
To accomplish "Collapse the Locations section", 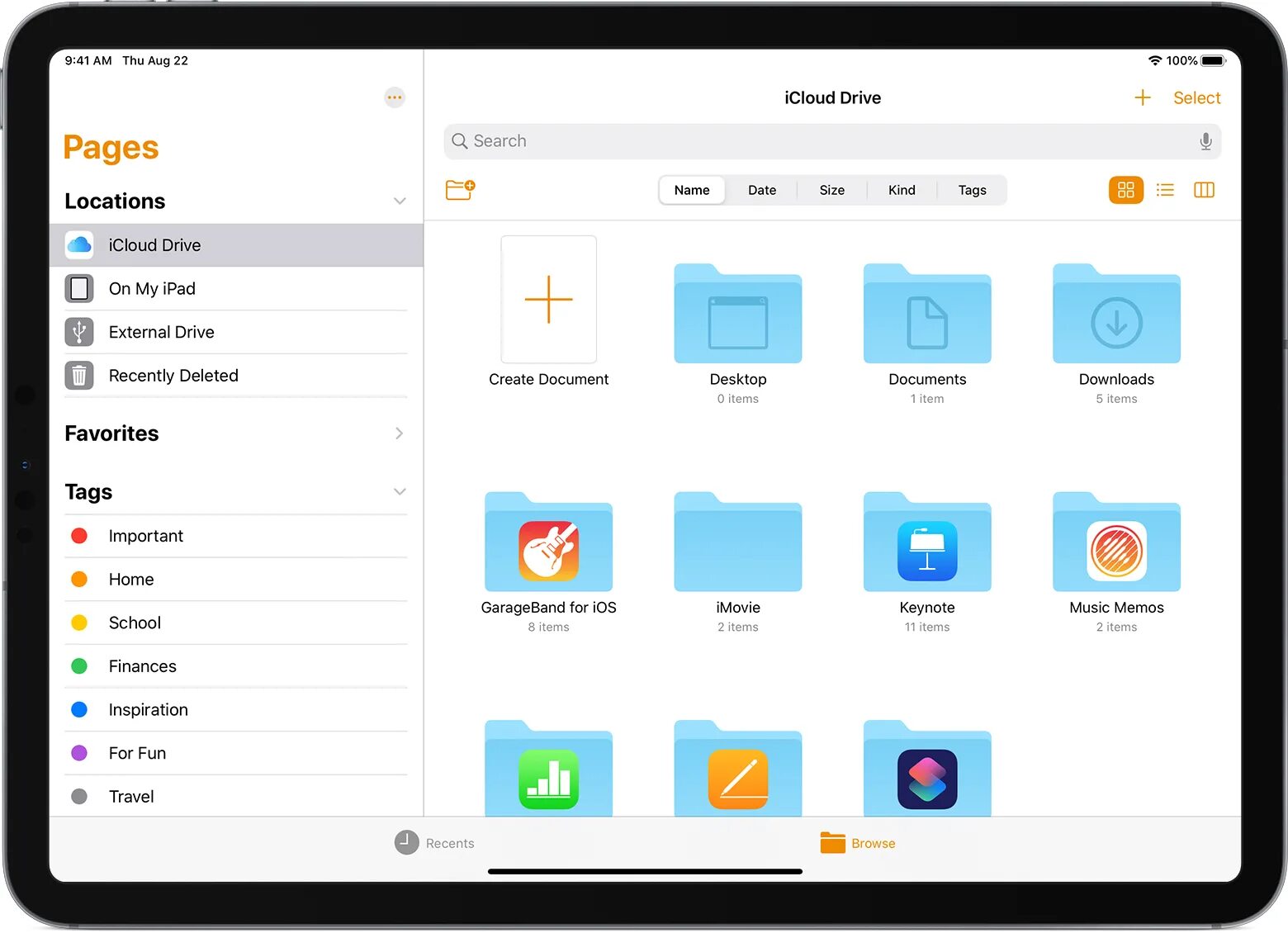I will pyautogui.click(x=400, y=201).
